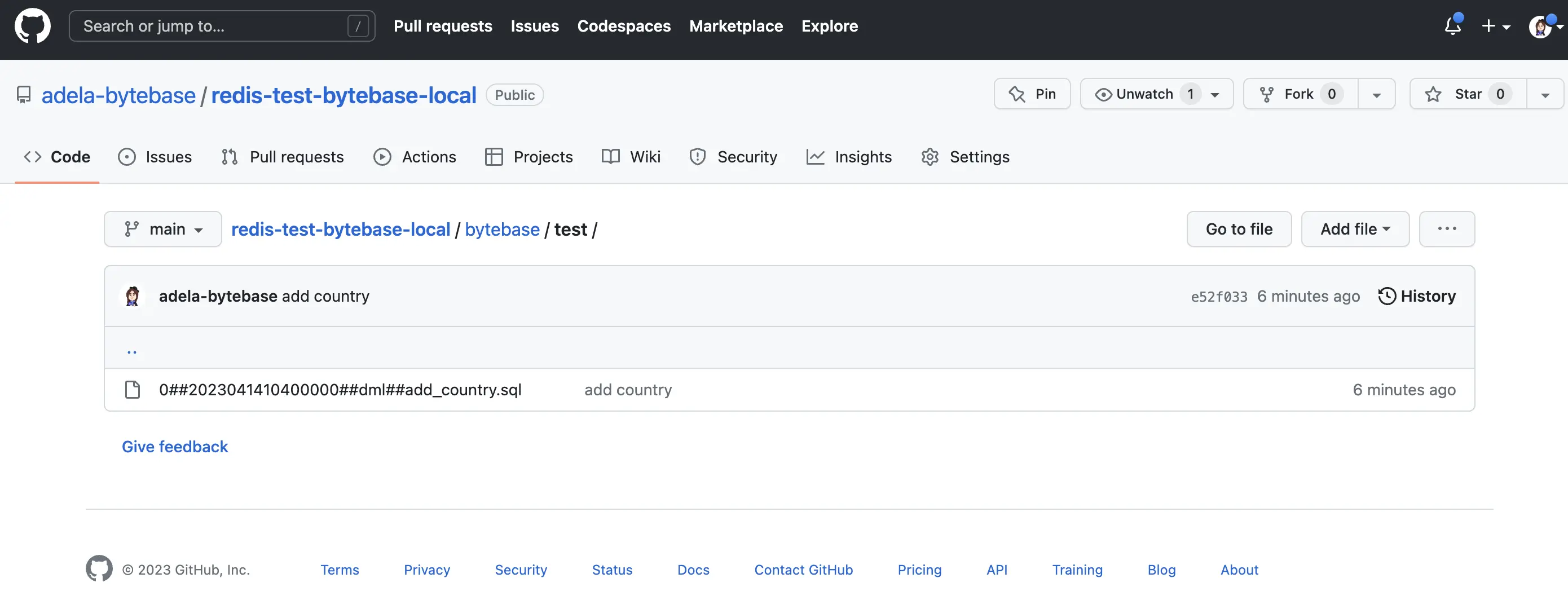1568x600 pixels.
Task: Open the latest commit message add country
Action: click(325, 297)
